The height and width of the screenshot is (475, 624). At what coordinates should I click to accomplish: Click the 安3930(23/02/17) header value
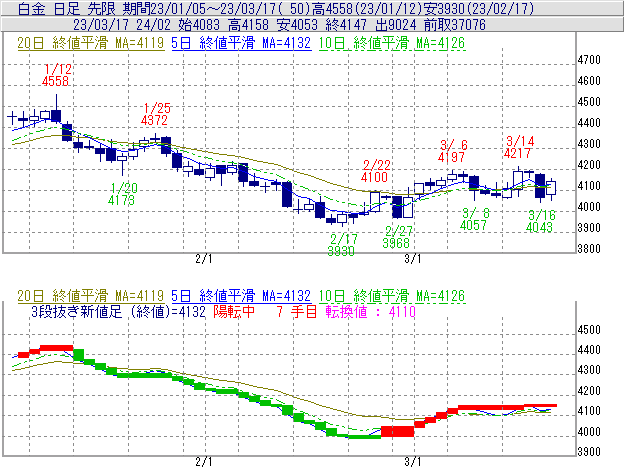tap(479, 8)
